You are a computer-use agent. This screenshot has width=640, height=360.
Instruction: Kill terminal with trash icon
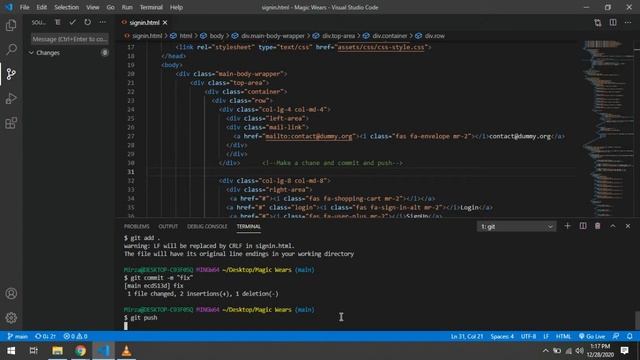[598, 226]
